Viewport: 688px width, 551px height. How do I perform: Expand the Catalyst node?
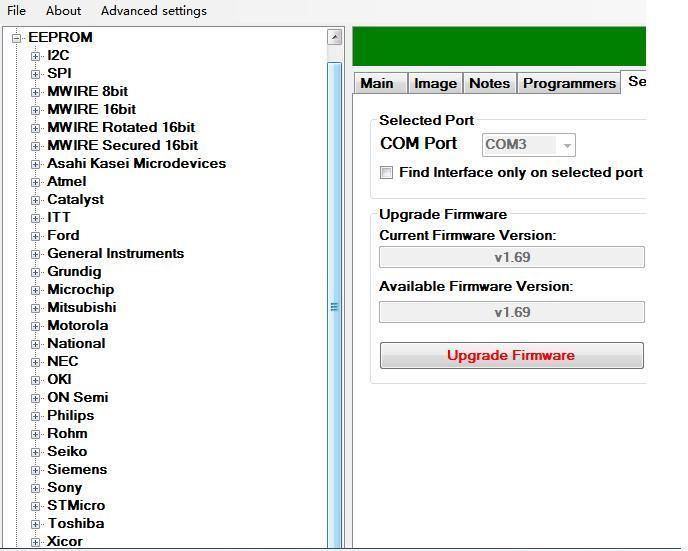[x=36, y=200]
